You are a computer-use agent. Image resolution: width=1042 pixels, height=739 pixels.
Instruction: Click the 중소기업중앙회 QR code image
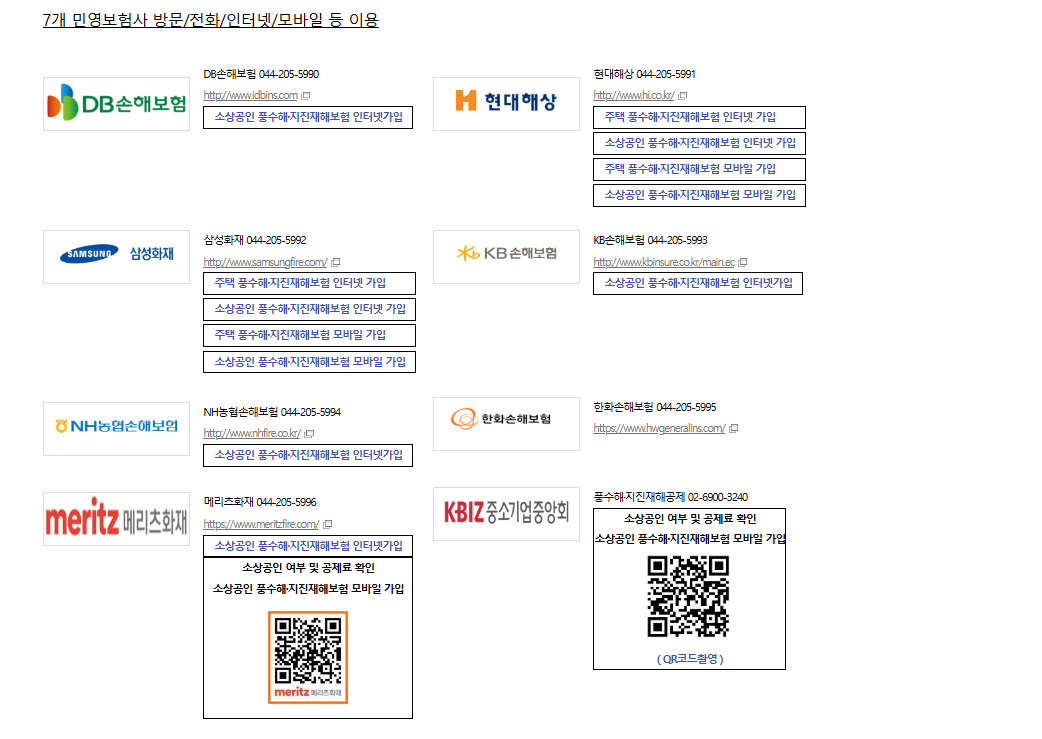688,597
